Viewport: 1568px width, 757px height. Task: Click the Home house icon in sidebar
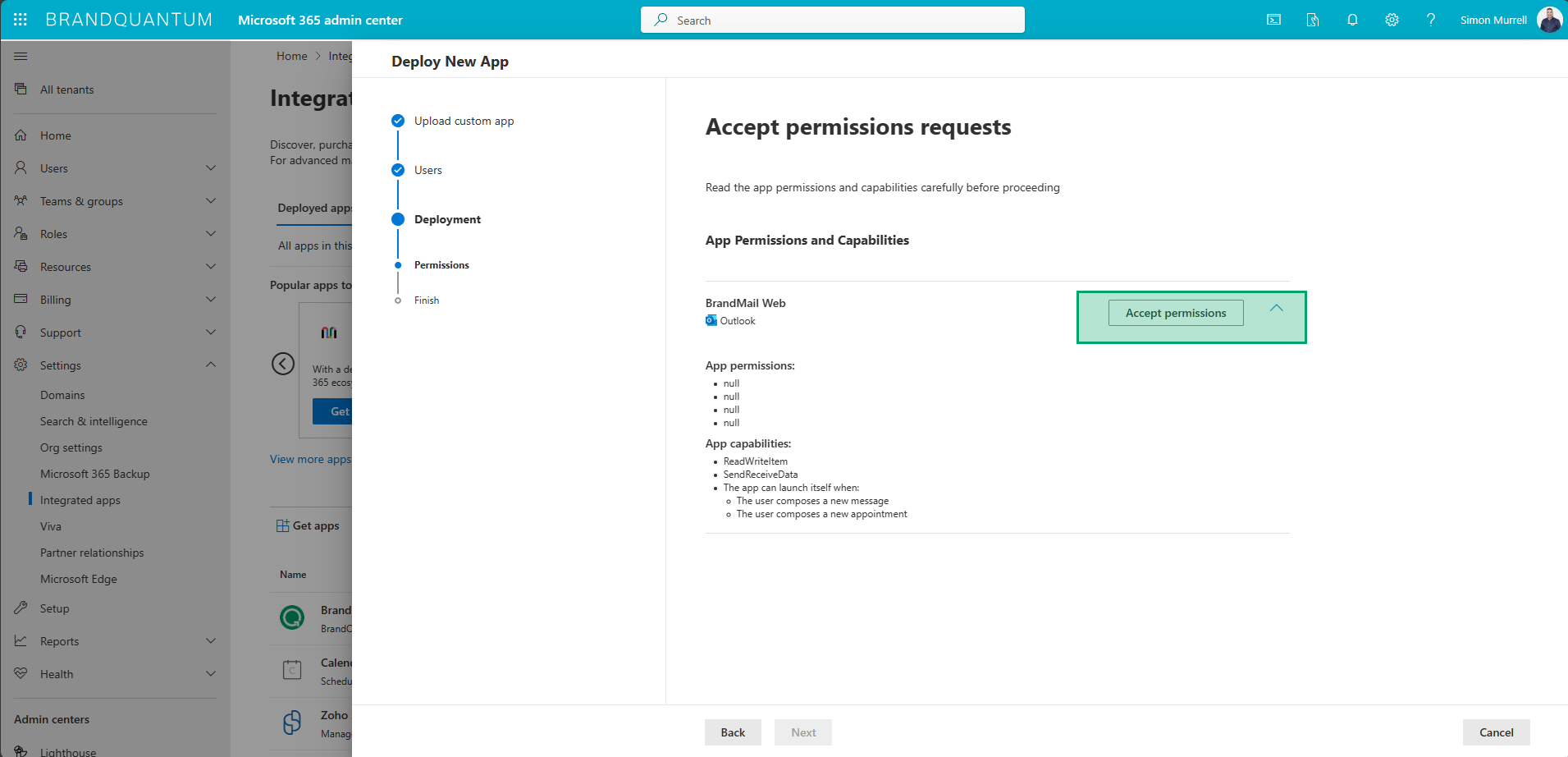click(x=21, y=135)
